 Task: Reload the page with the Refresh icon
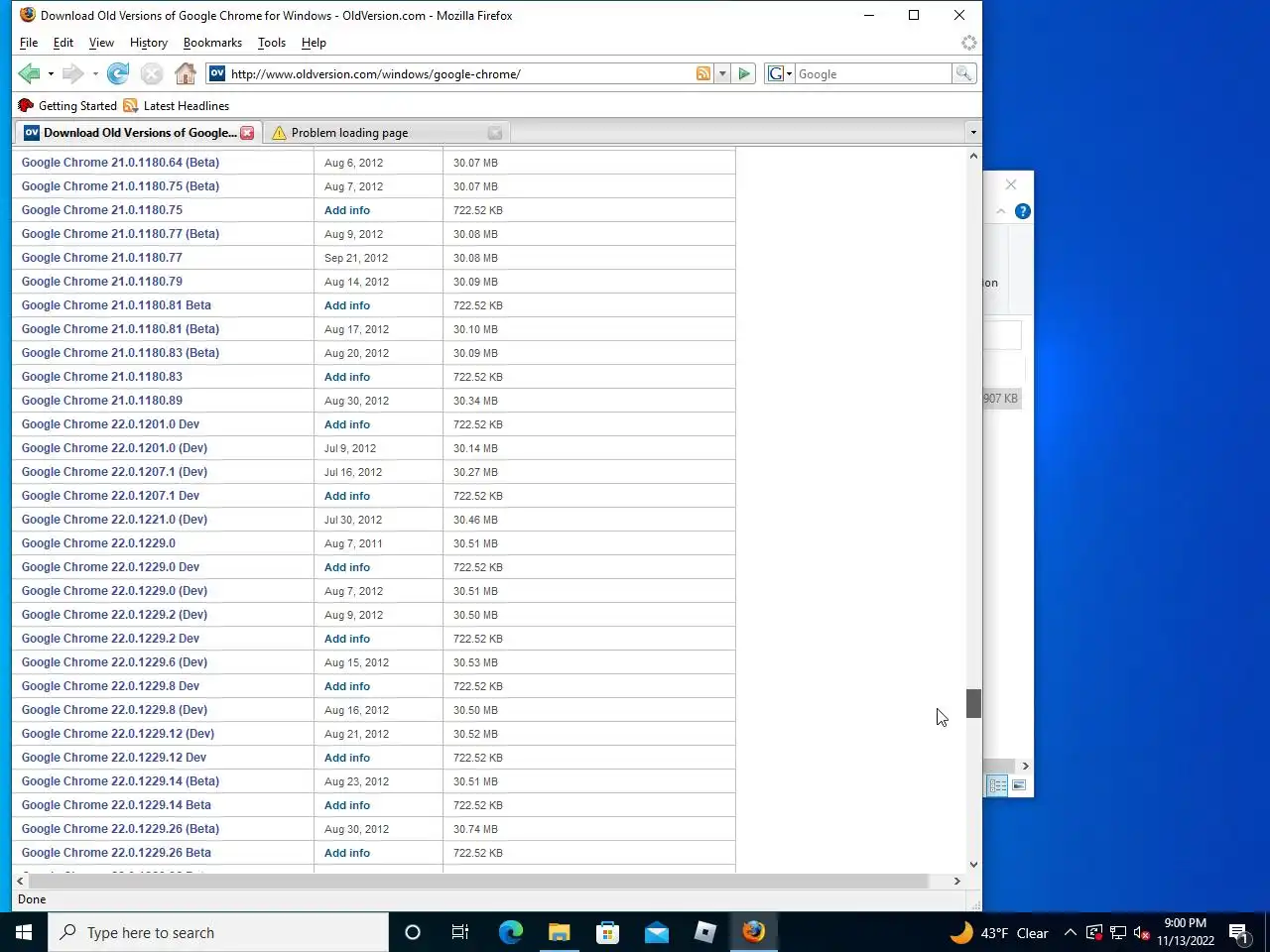118,73
